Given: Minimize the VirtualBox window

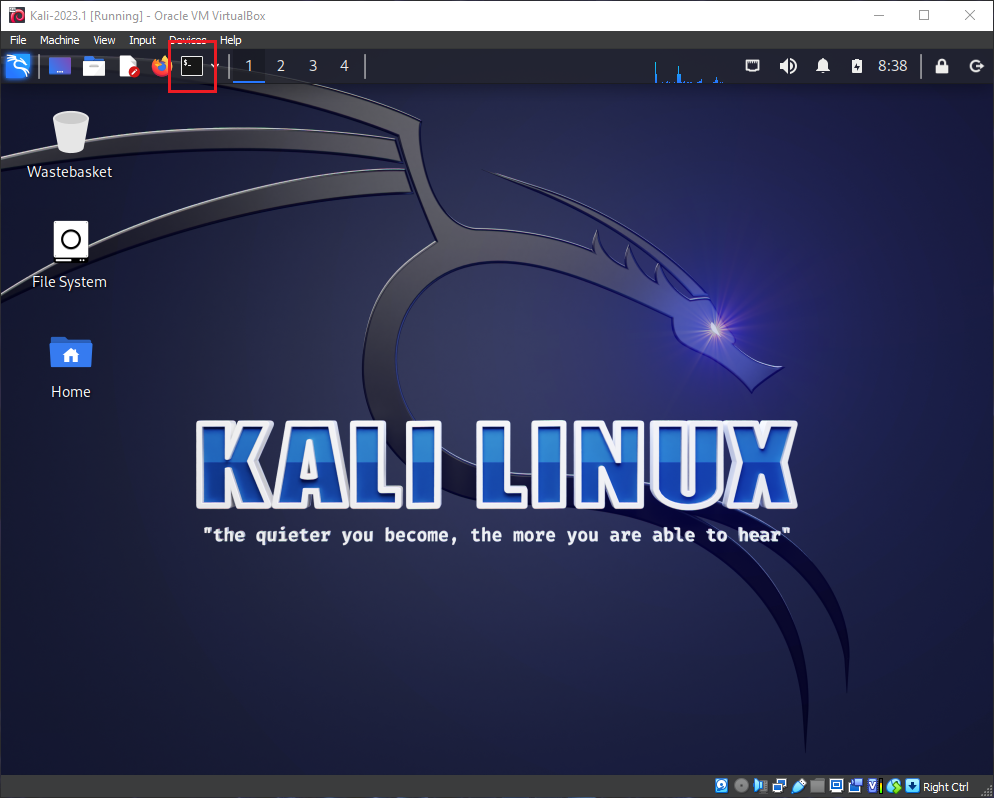Looking at the screenshot, I should [879, 15].
